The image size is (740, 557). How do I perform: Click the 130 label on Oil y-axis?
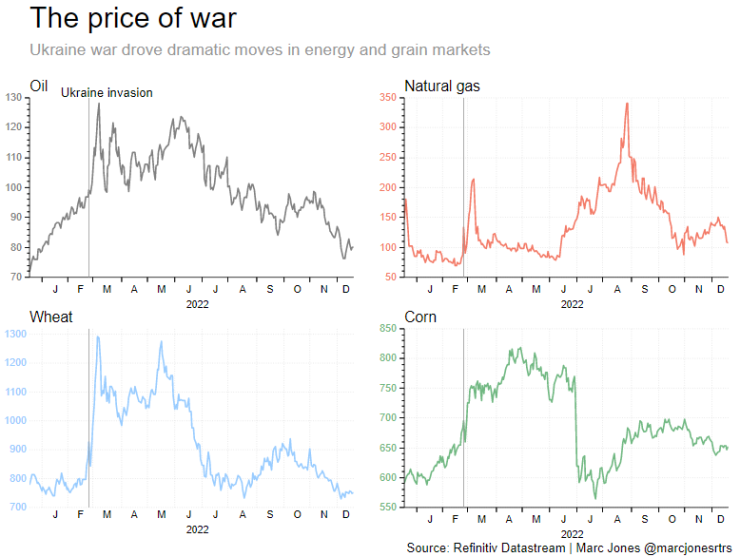pos(14,97)
